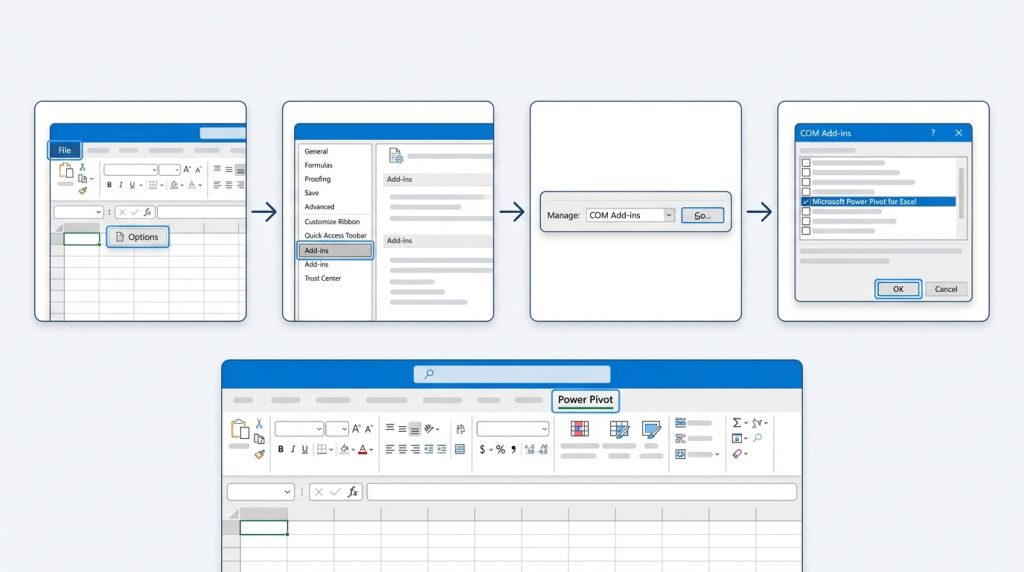Click Center alignment icon in bottom Excel window
This screenshot has height=572, width=1024.
click(402, 449)
